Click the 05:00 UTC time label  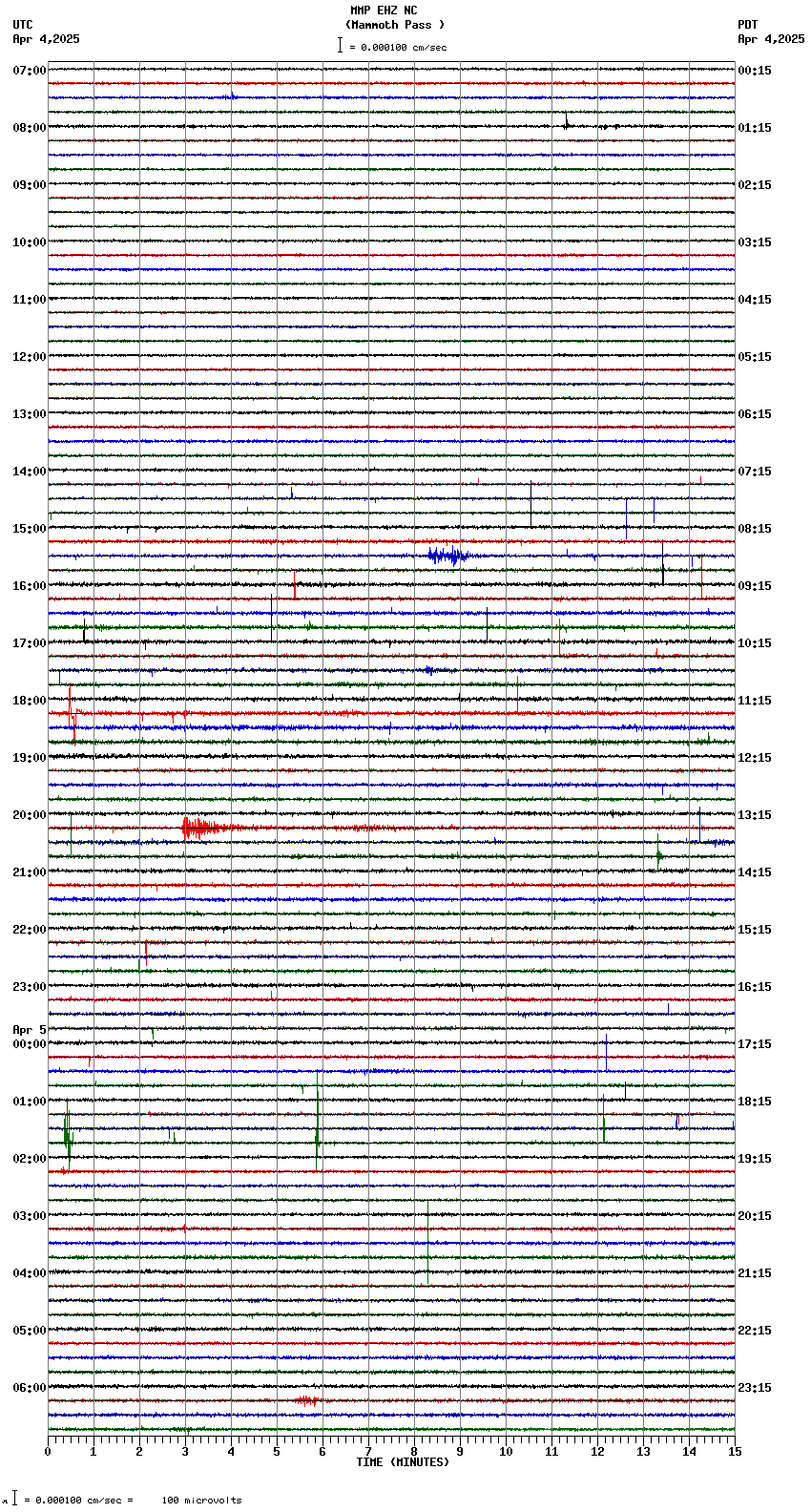tap(29, 1331)
